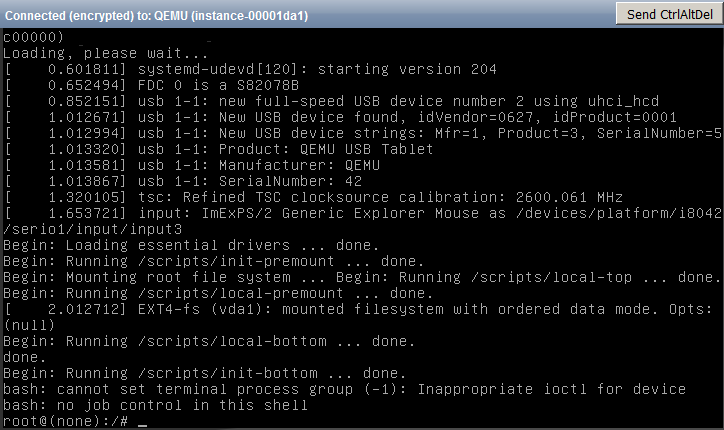Click the ImExPS/2 Generic Explorer Mouse line
This screenshot has height=430, width=724.
[x=362, y=221]
